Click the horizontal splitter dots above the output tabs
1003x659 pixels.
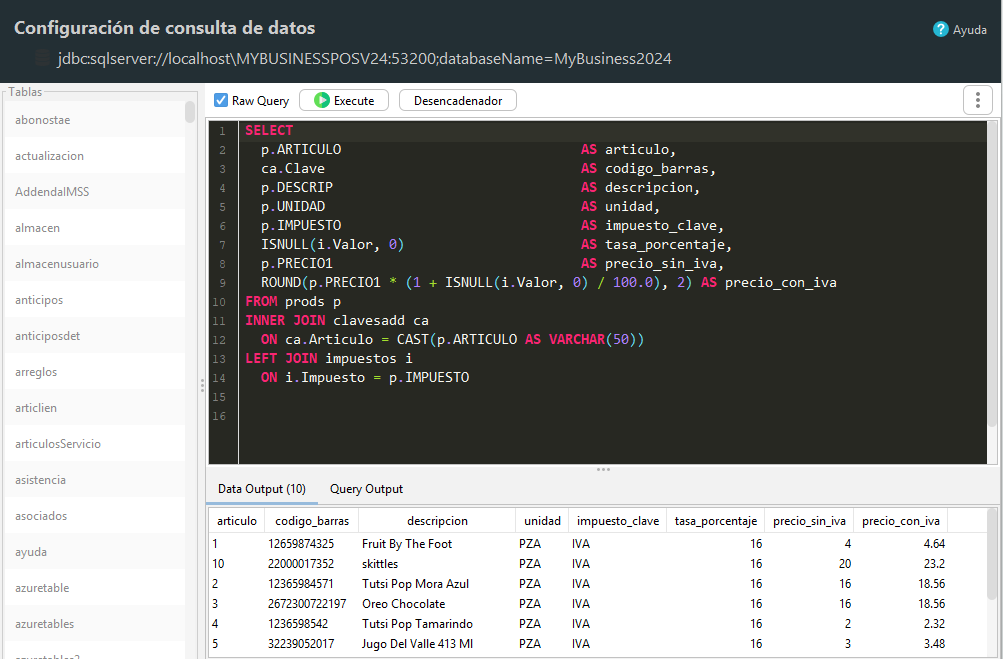click(x=603, y=470)
